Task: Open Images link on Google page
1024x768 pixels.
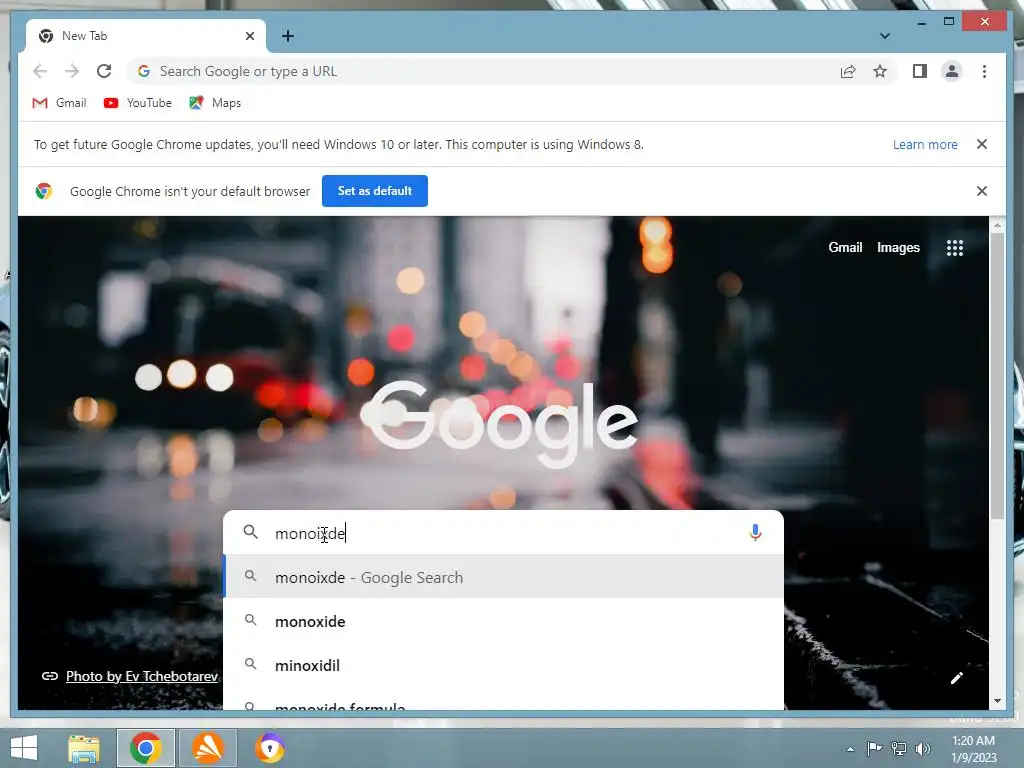Action: [898, 248]
